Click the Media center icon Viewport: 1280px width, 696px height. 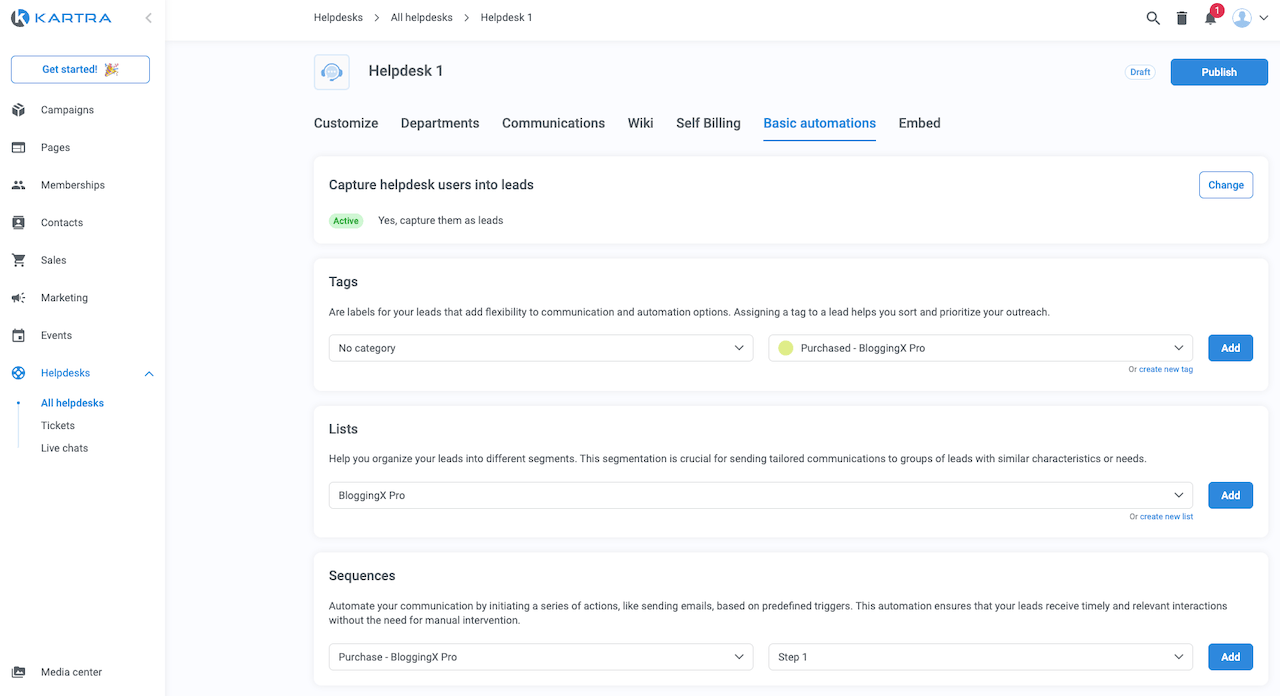pyautogui.click(x=18, y=672)
